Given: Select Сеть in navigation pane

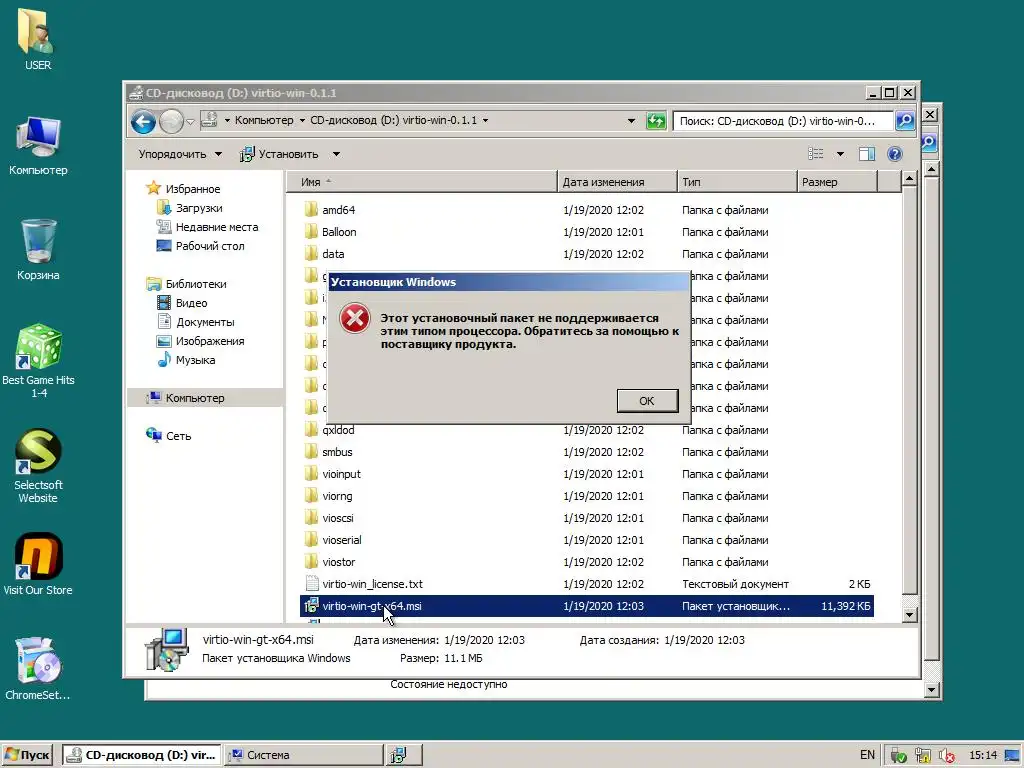Looking at the screenshot, I should [178, 436].
